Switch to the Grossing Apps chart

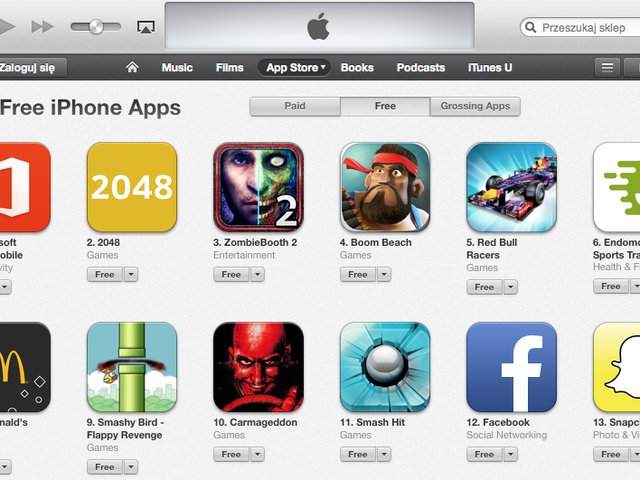[x=475, y=106]
